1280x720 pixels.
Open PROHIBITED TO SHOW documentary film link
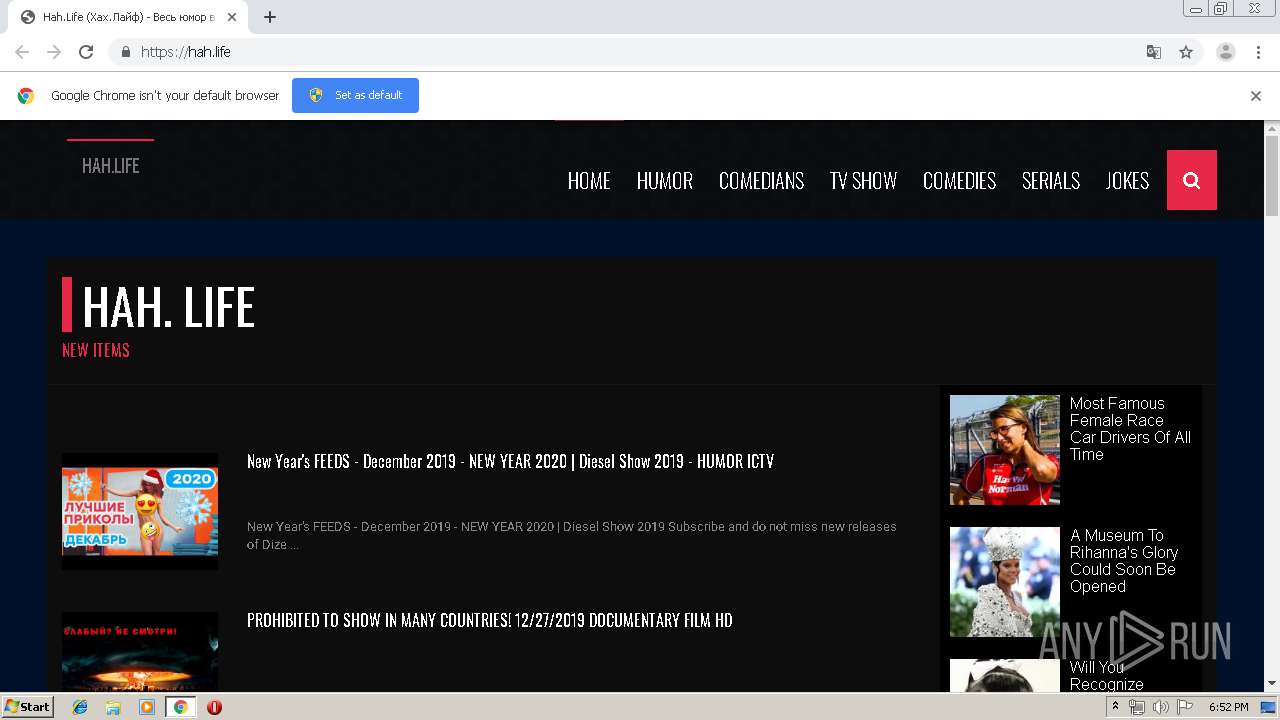click(489, 621)
